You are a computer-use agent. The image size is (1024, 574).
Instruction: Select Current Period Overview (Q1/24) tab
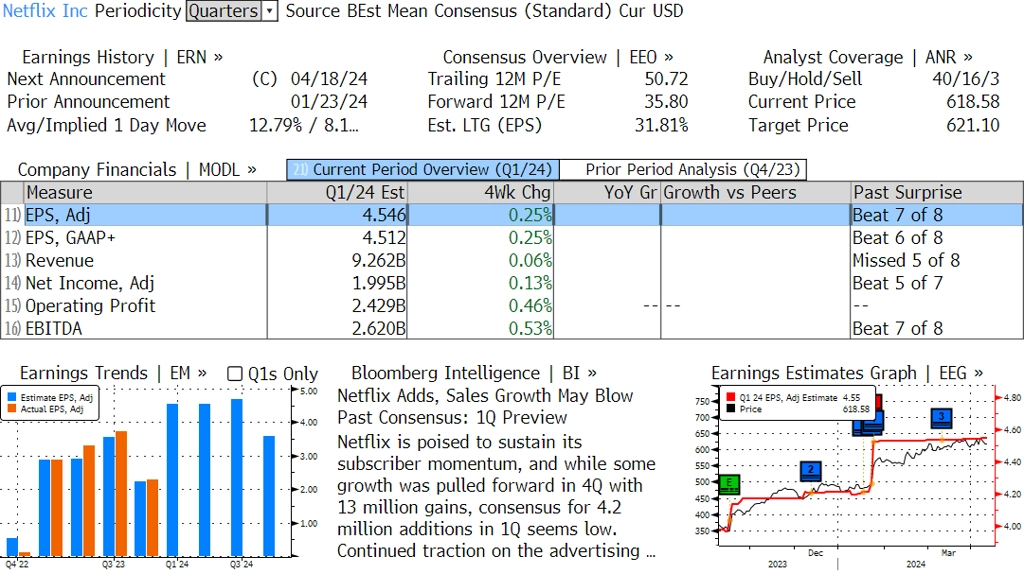point(423,170)
